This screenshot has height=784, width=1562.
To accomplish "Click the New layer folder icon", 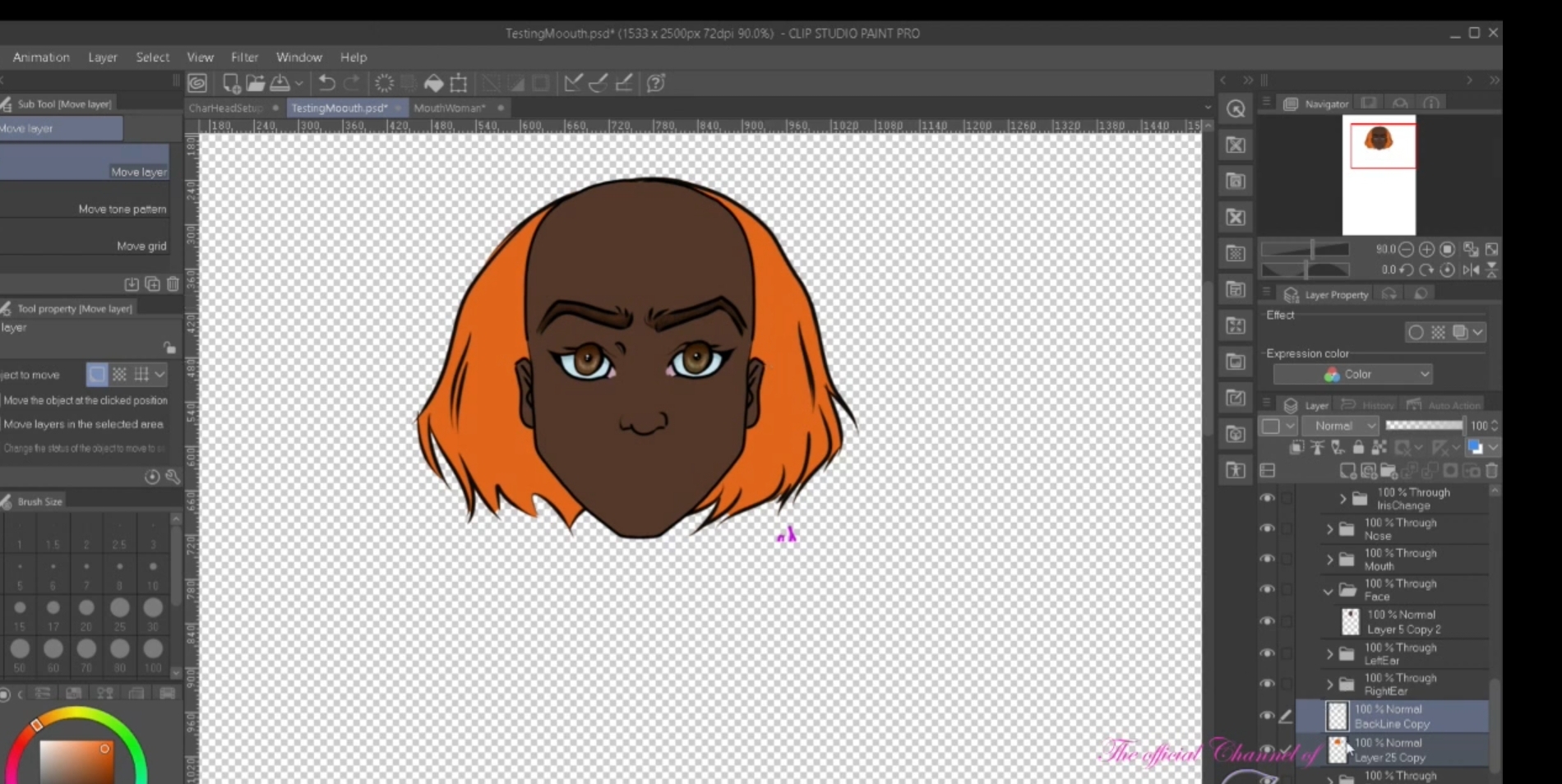I will [x=1389, y=471].
